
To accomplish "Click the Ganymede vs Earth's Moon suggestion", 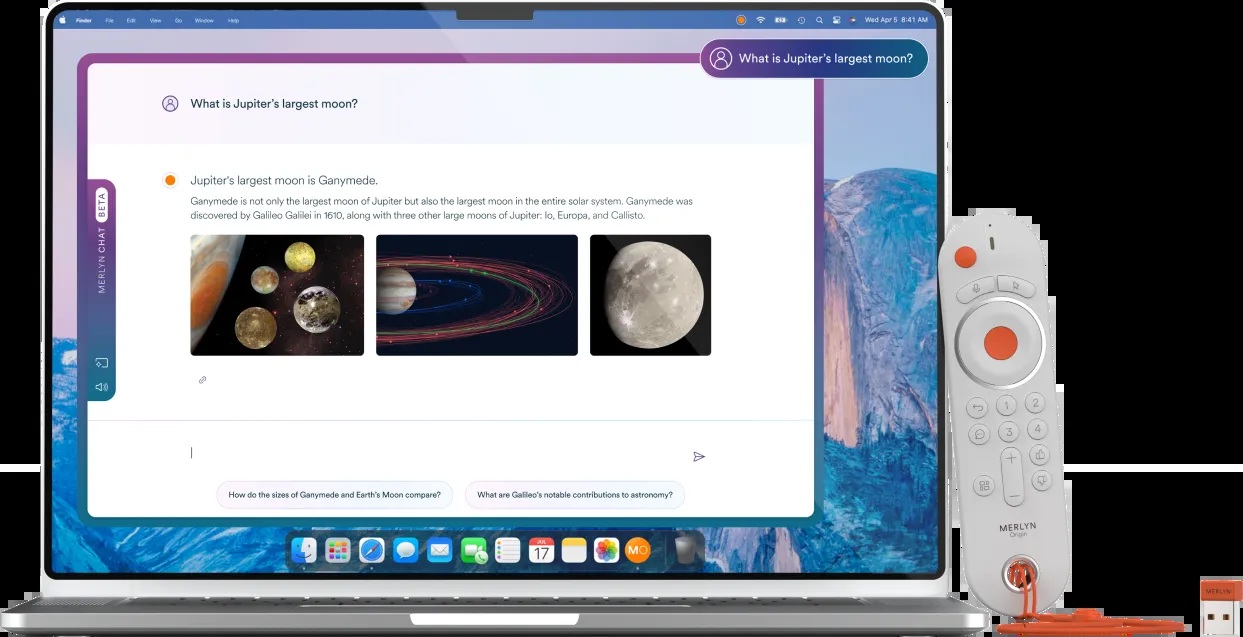I will click(x=335, y=494).
